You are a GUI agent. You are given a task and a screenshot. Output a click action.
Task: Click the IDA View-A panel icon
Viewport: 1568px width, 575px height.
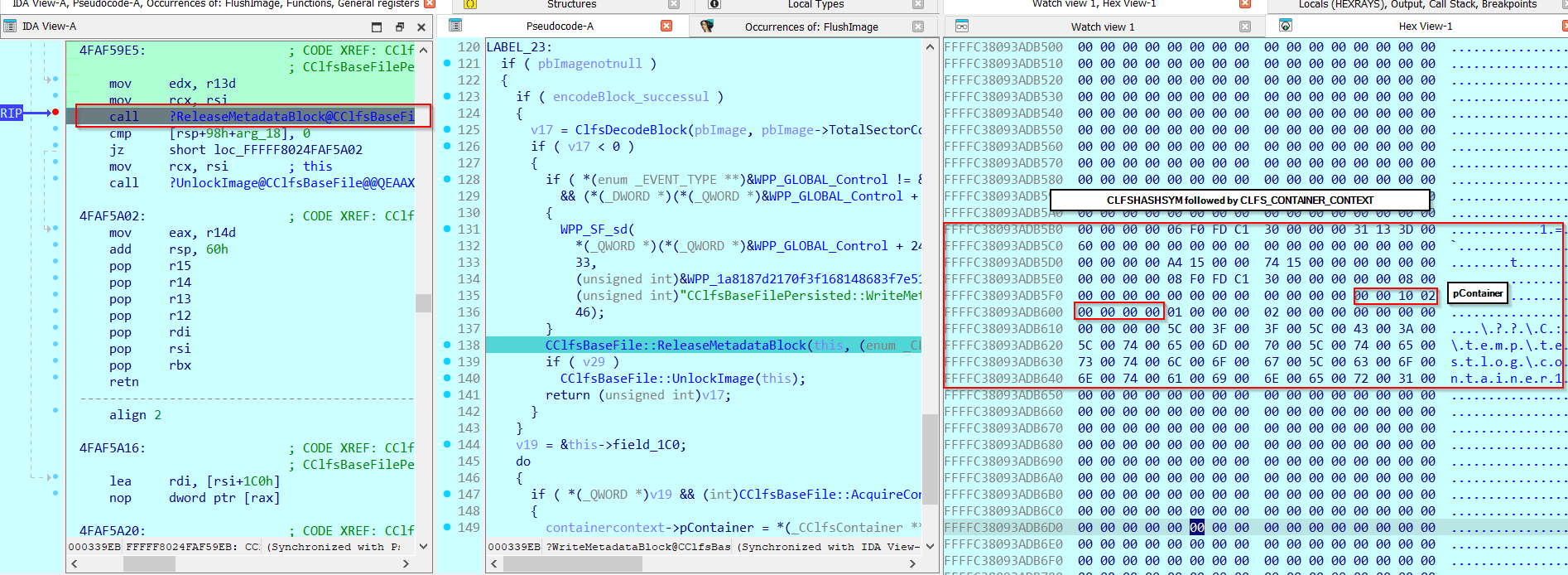point(10,27)
